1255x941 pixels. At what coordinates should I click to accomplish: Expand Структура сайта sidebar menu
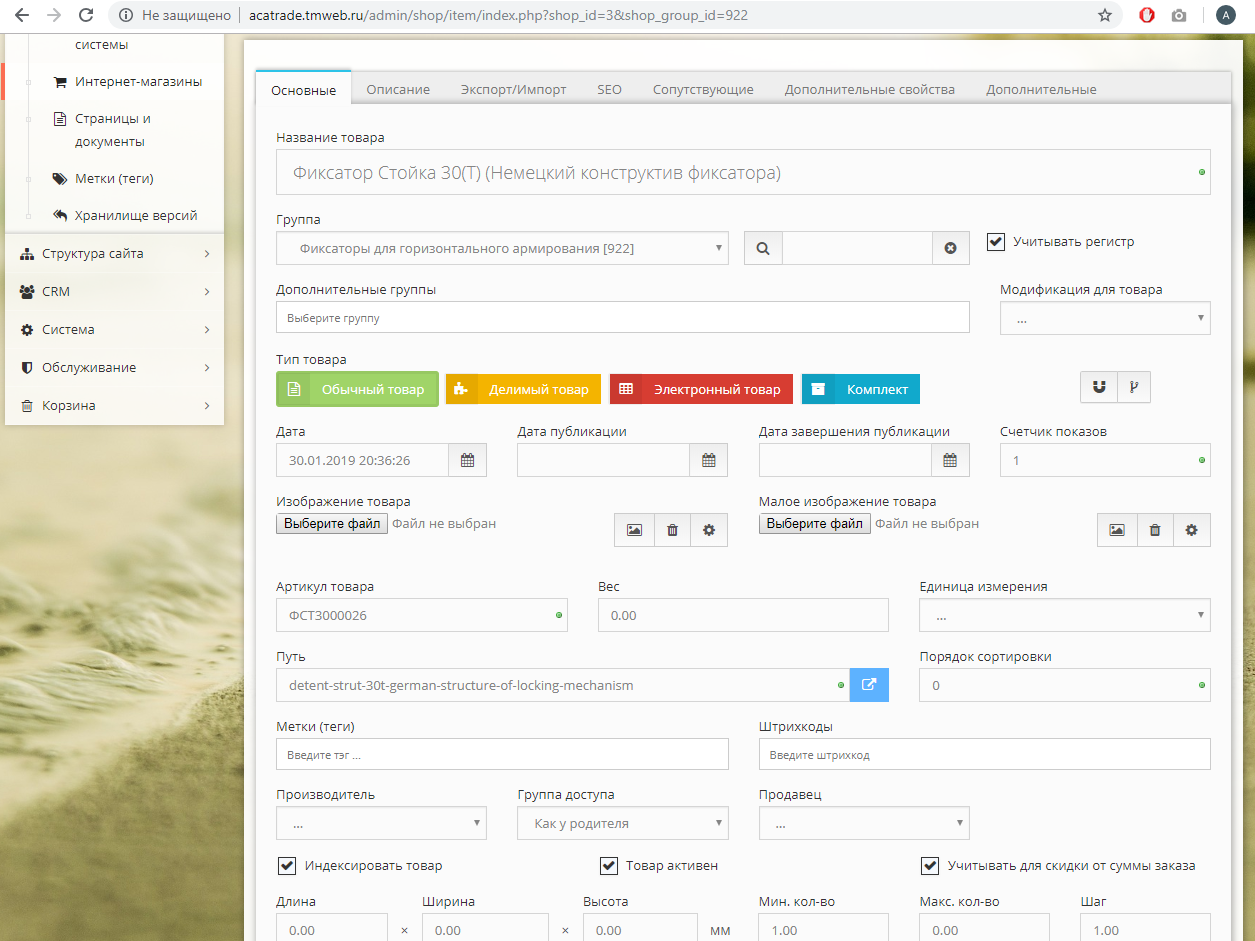point(114,253)
